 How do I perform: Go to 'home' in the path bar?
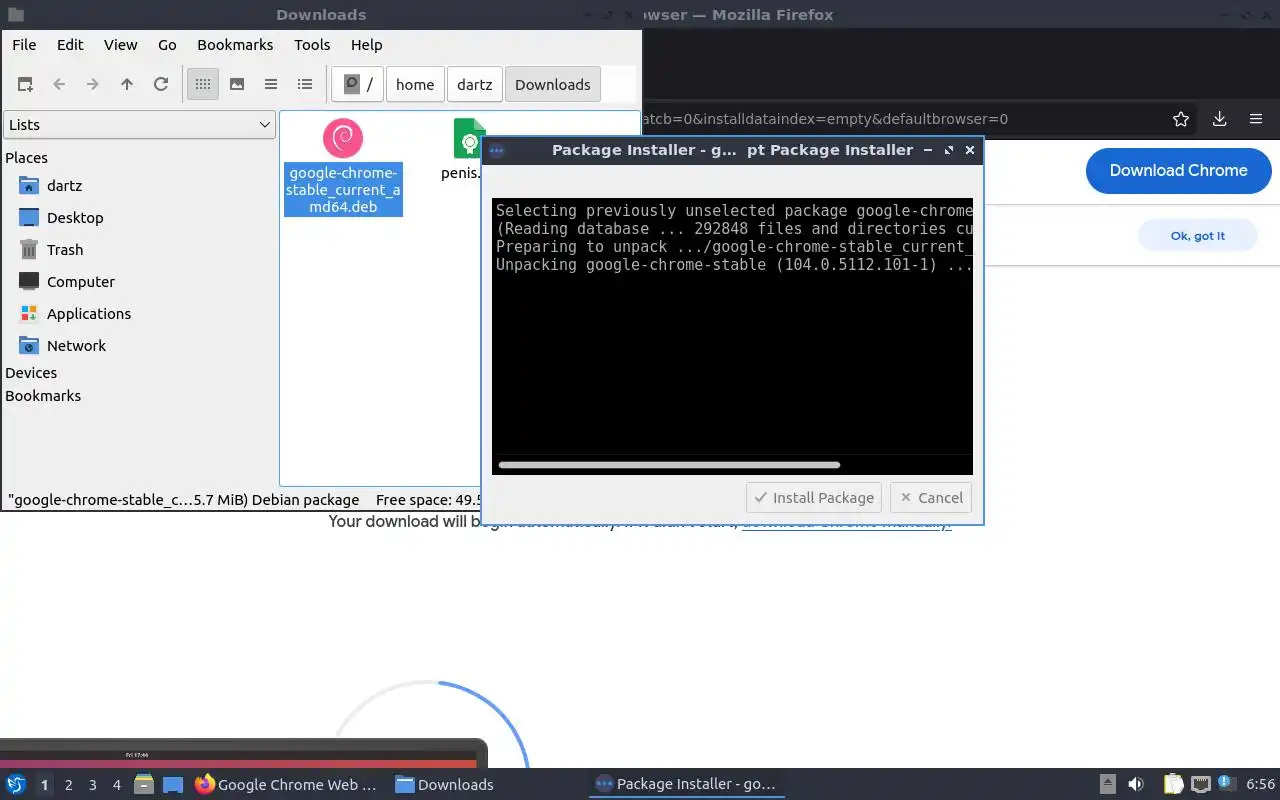click(415, 85)
